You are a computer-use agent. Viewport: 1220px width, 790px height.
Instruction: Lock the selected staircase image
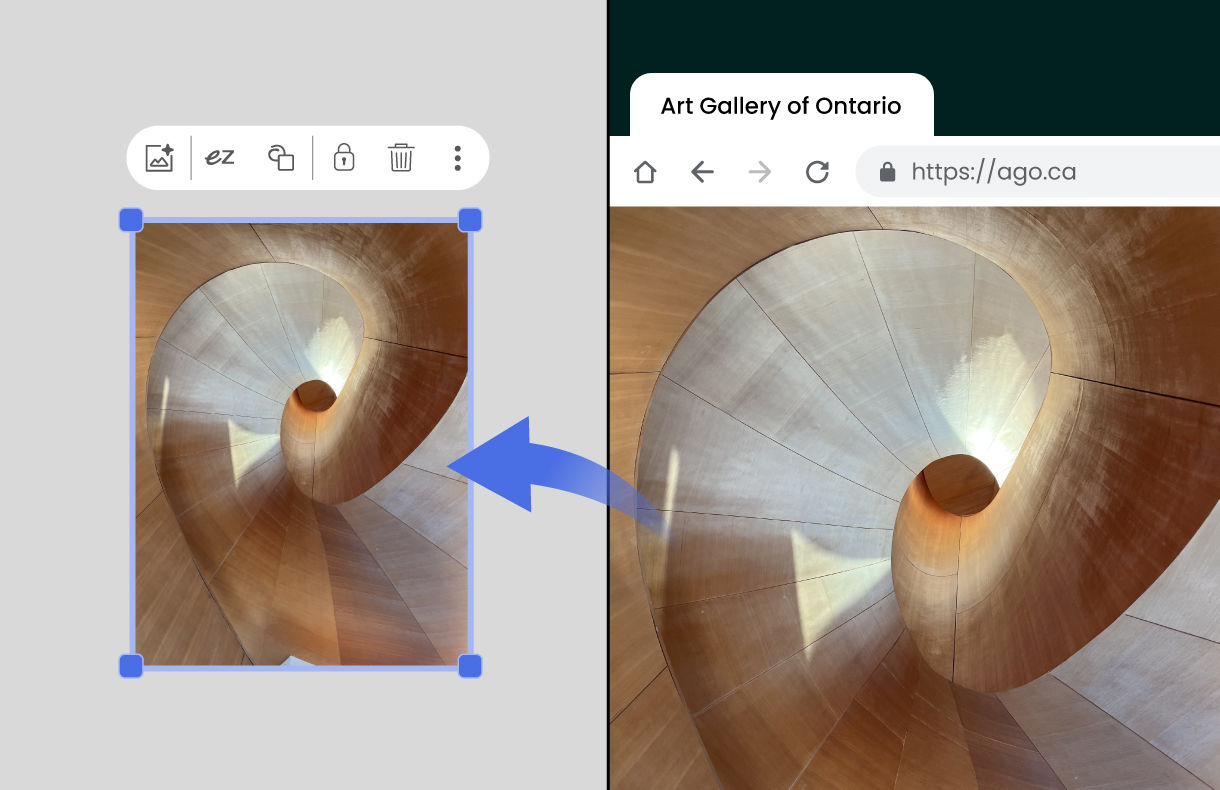click(343, 157)
